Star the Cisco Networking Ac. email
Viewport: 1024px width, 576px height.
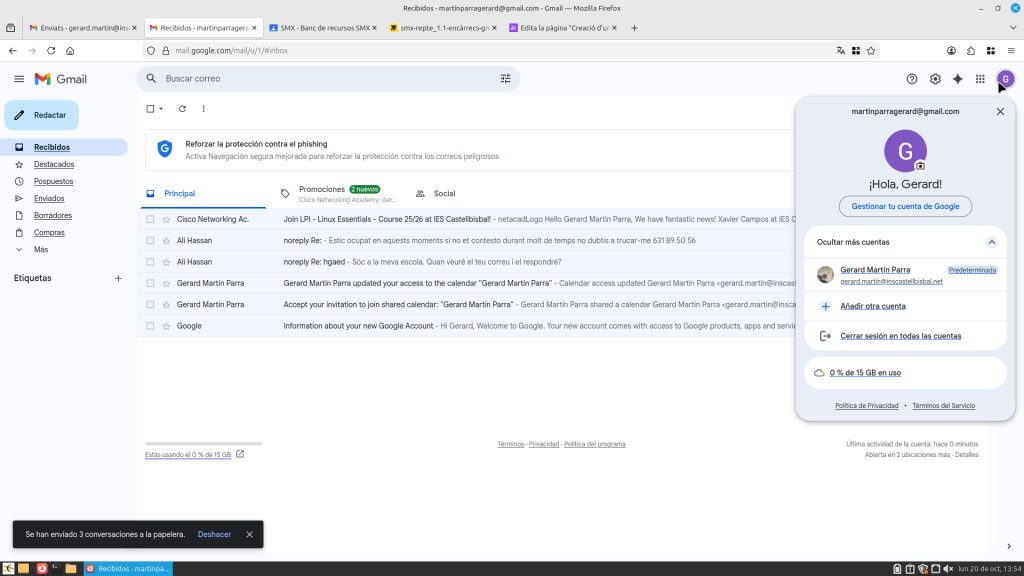(166, 219)
